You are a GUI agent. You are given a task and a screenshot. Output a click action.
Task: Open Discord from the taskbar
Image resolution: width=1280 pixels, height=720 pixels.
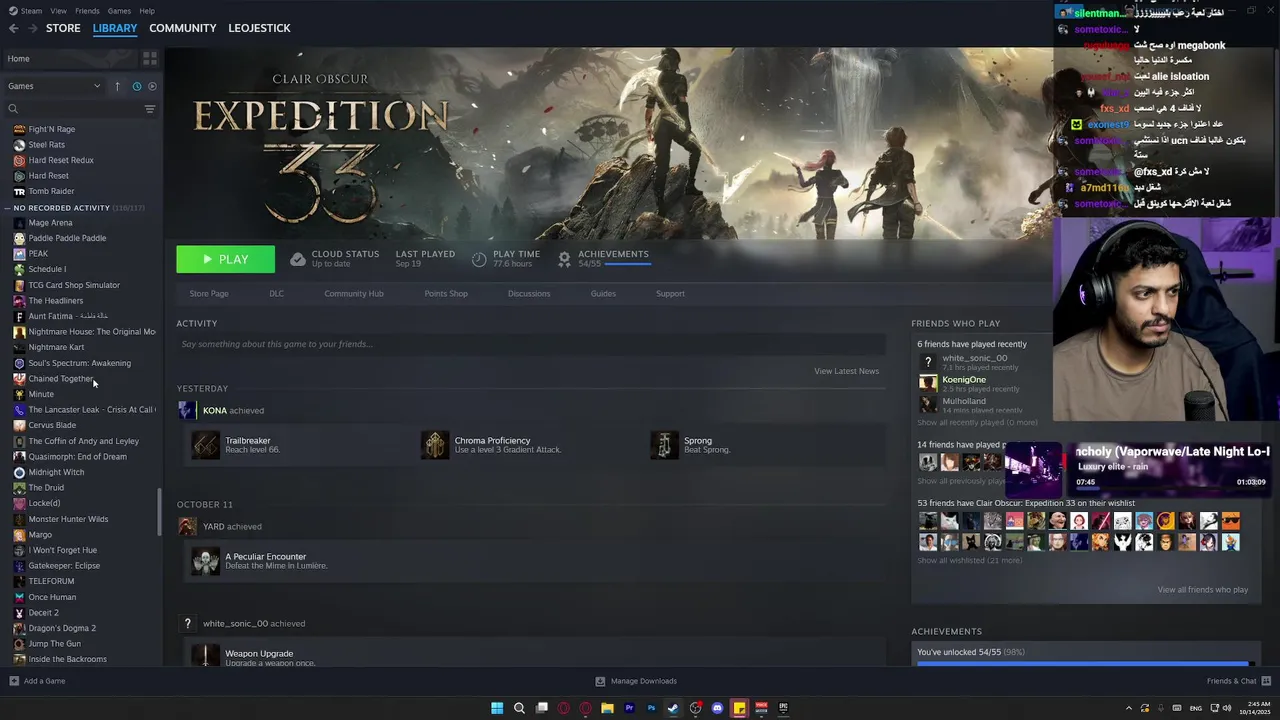click(x=717, y=708)
